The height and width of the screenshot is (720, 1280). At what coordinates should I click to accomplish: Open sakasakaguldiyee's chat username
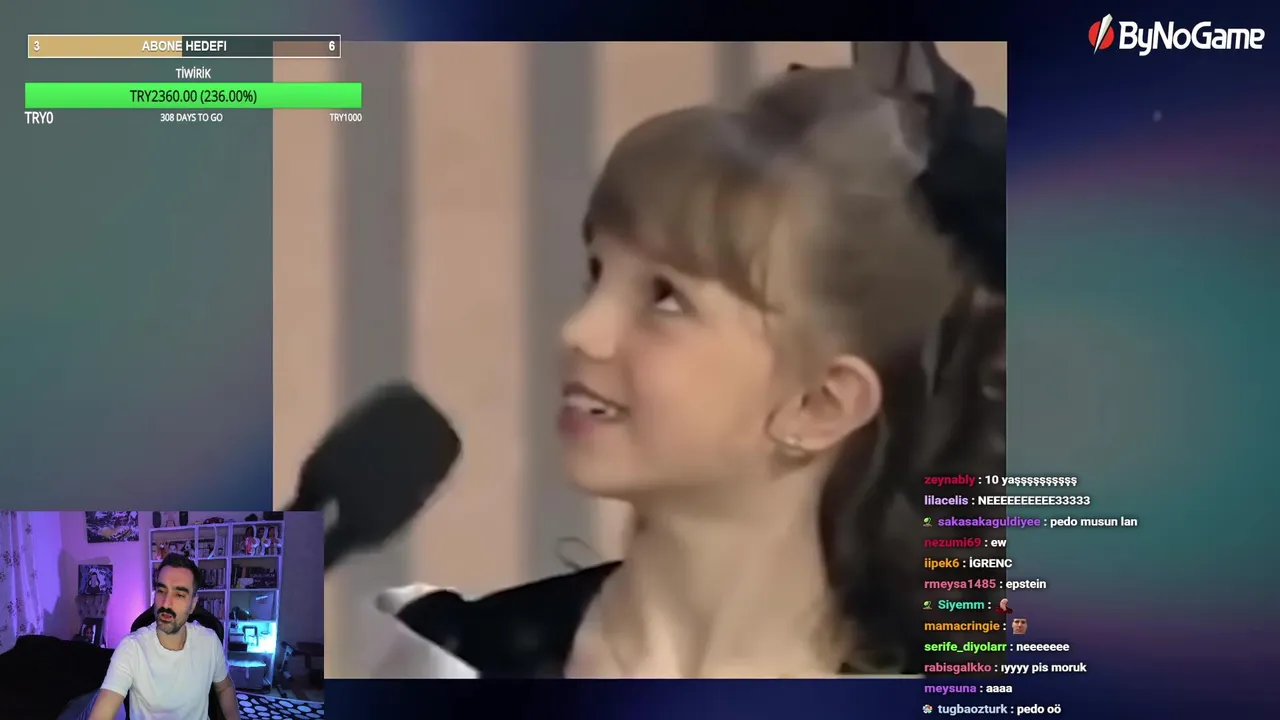(990, 521)
